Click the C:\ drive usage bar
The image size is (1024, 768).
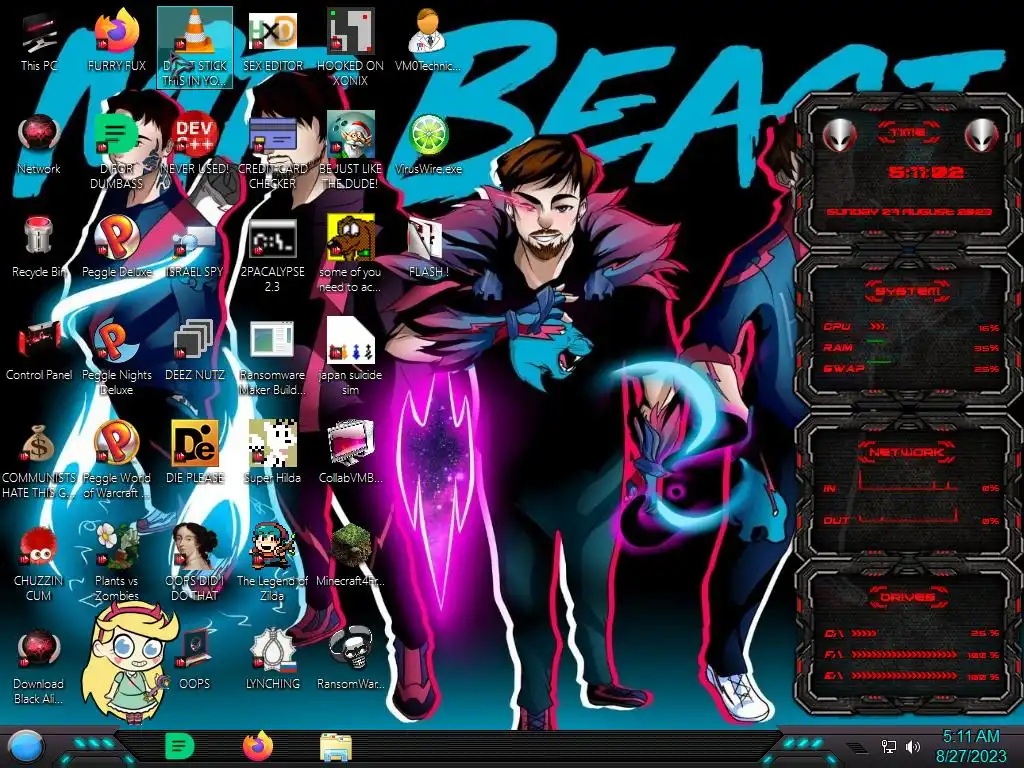click(x=864, y=633)
